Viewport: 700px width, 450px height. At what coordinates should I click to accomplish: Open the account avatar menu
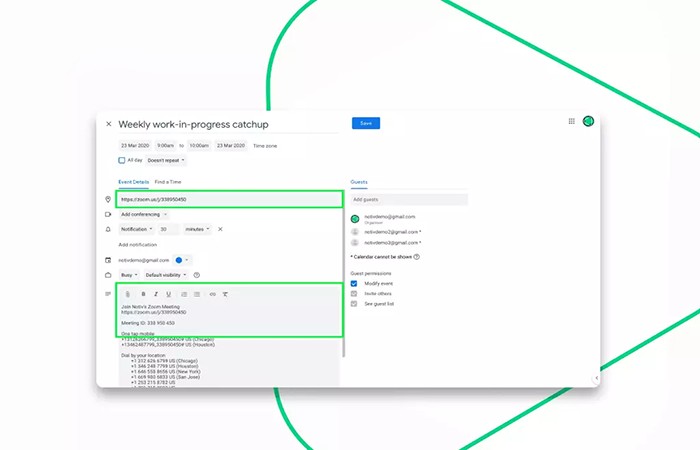(x=588, y=121)
